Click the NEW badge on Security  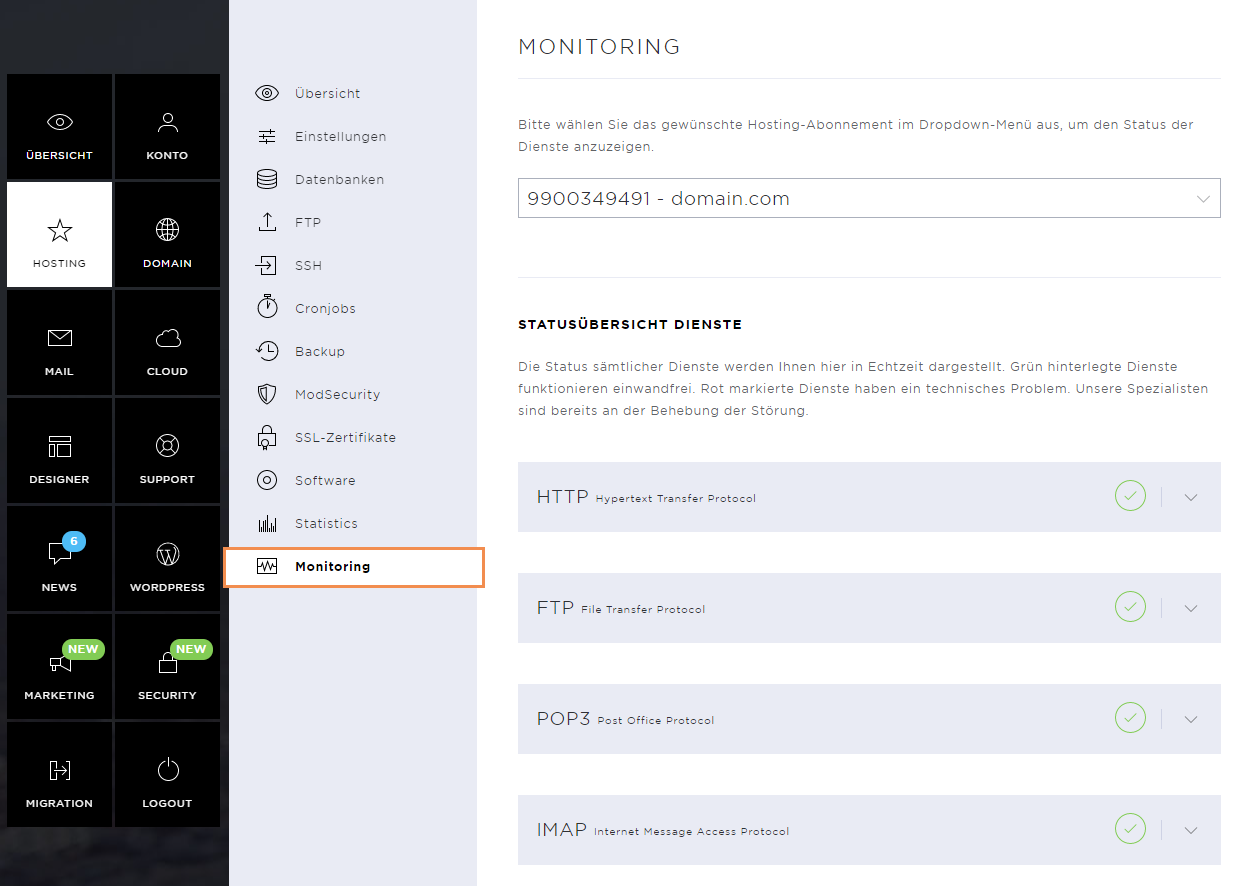click(x=191, y=649)
